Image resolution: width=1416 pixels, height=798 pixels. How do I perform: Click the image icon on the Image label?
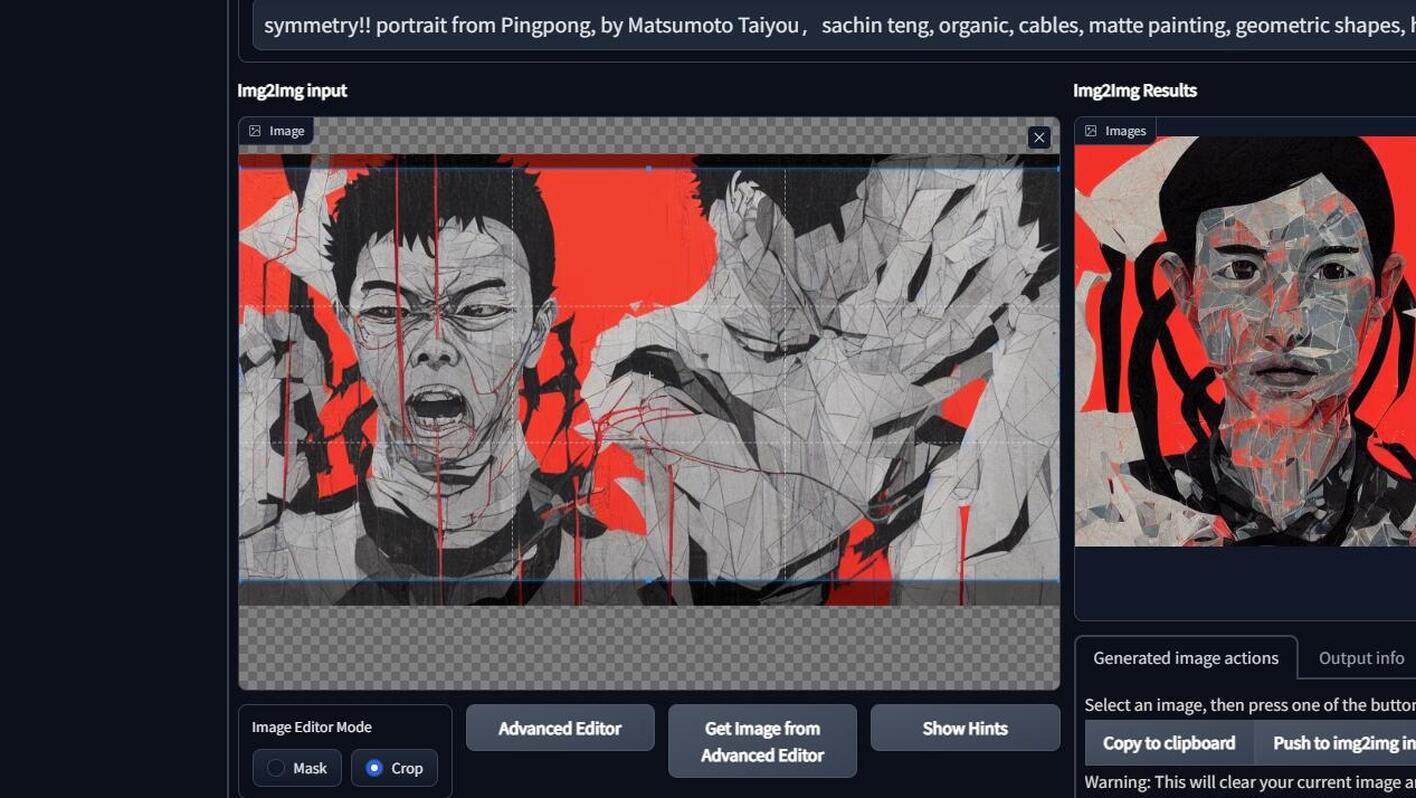[255, 131]
